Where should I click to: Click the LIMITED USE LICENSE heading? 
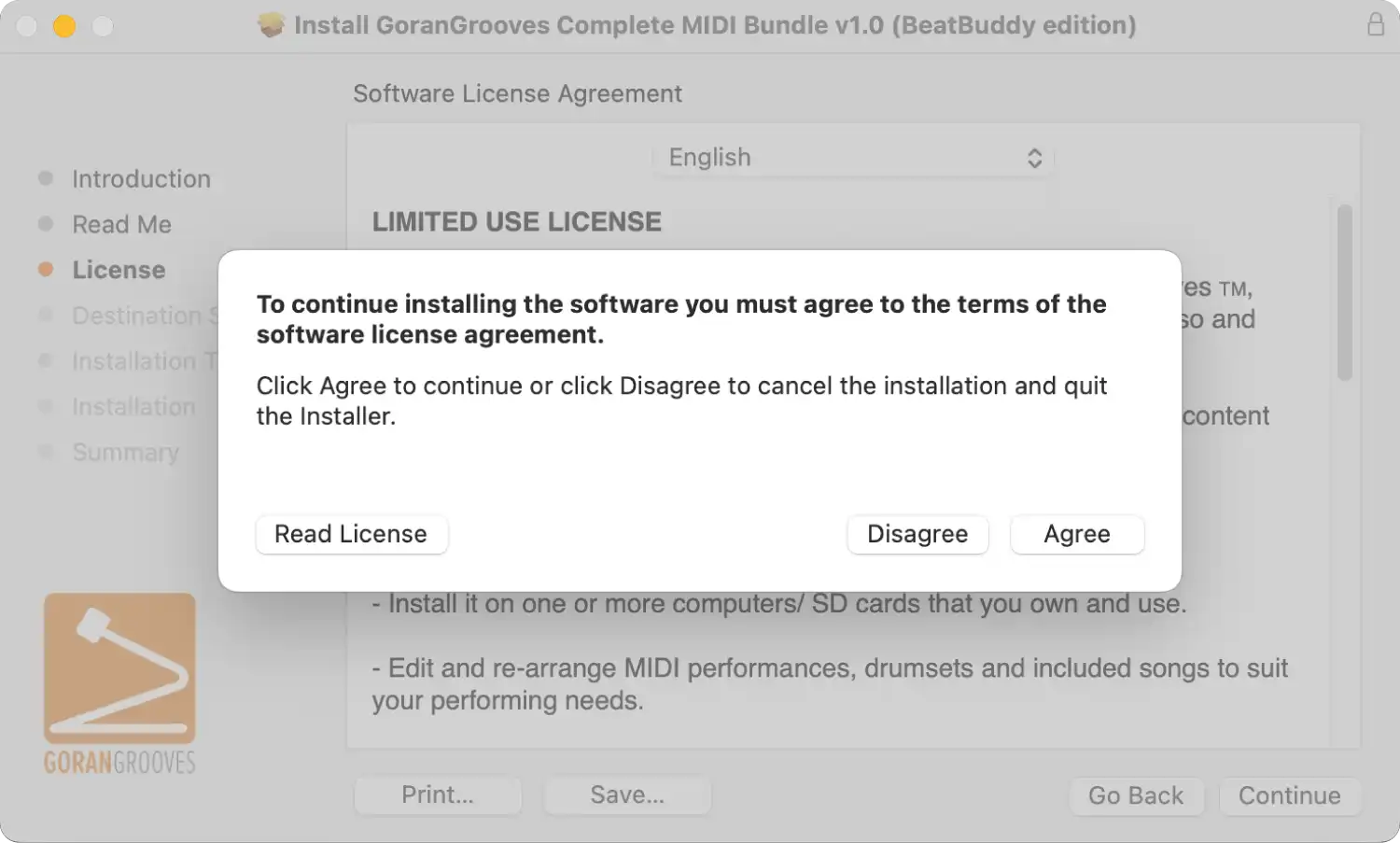pyautogui.click(x=517, y=221)
